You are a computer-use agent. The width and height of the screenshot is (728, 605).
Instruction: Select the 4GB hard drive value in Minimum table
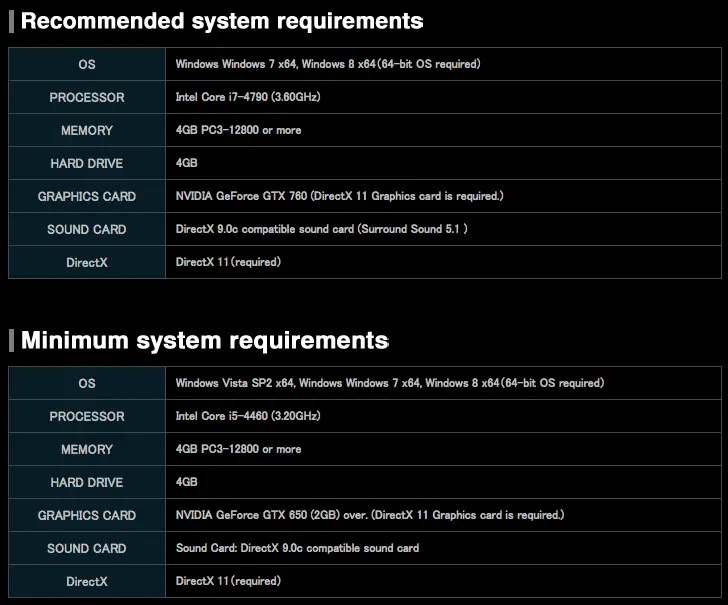click(x=187, y=482)
